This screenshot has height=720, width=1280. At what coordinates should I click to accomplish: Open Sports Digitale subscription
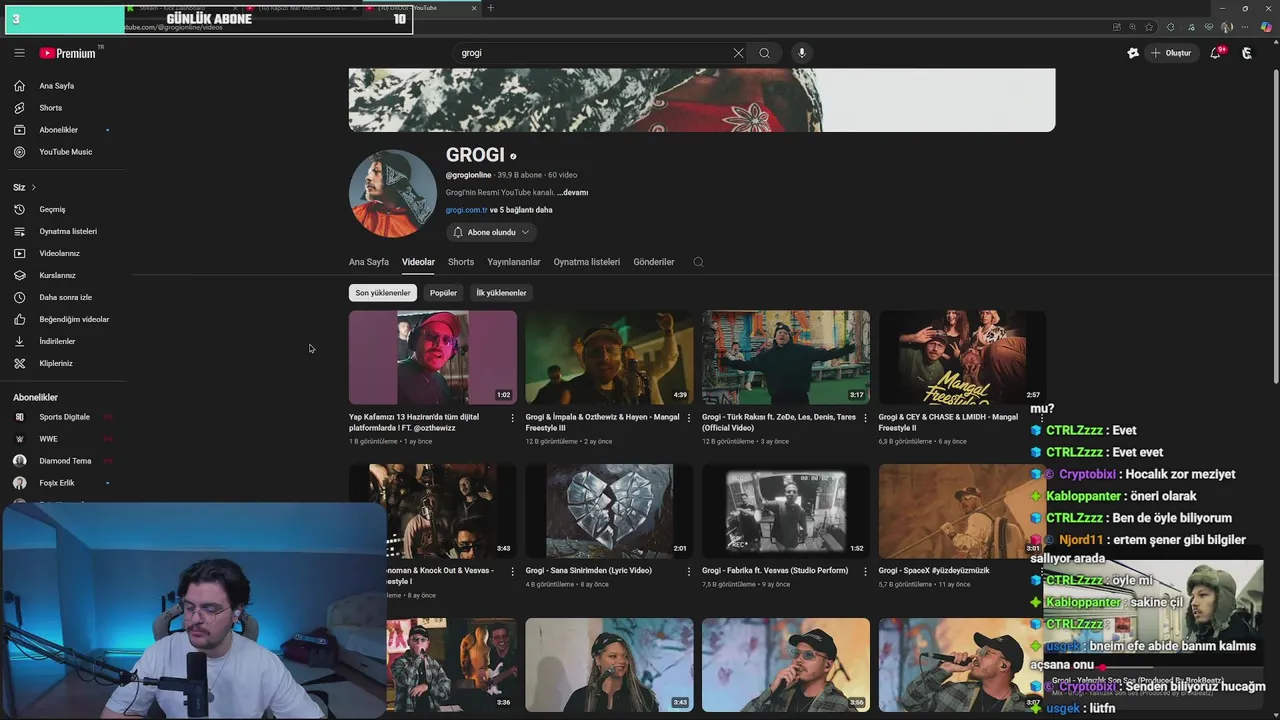[64, 417]
